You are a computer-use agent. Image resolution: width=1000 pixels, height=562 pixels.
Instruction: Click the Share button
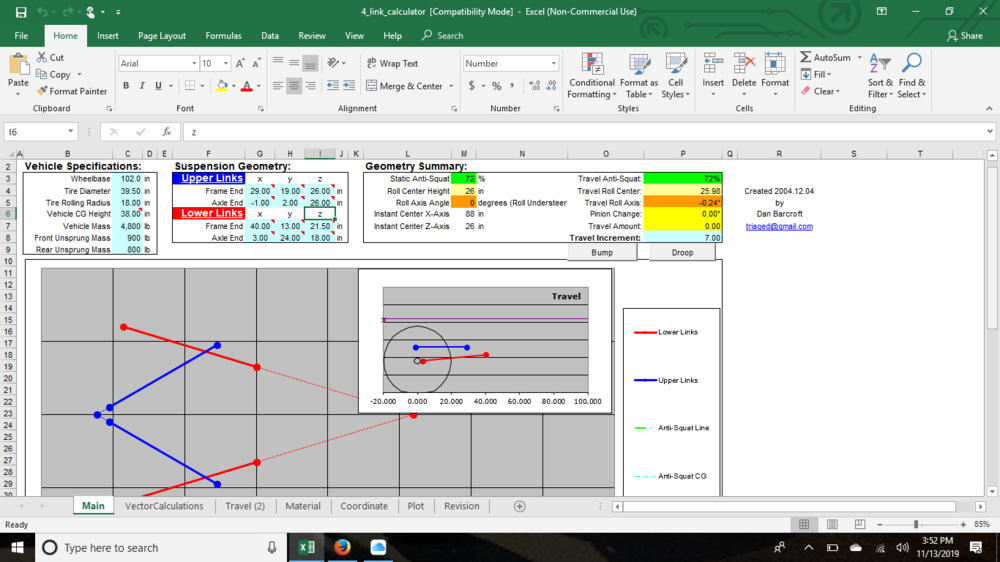tap(965, 36)
